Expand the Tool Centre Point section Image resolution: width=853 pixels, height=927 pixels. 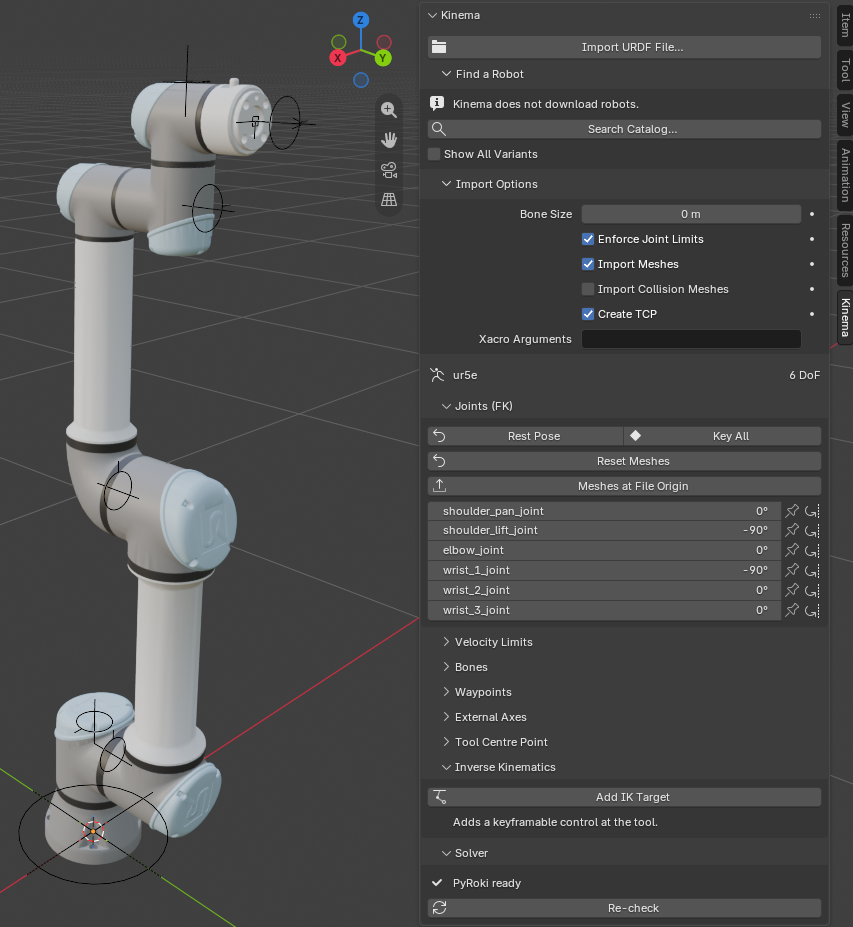click(x=446, y=742)
